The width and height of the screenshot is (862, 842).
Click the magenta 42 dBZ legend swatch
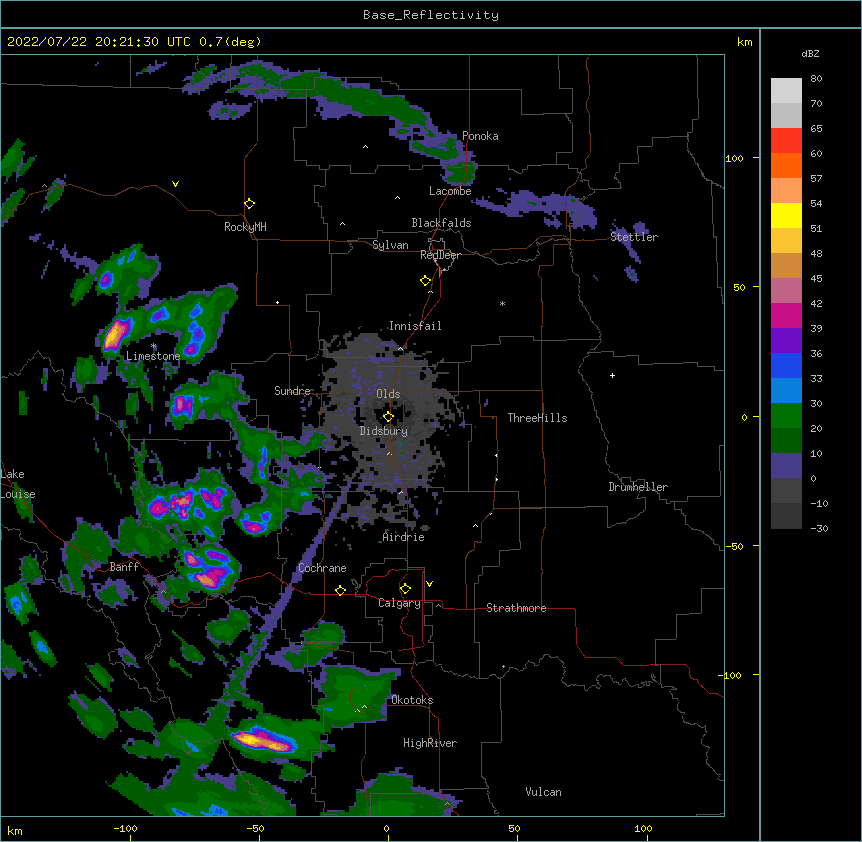(786, 315)
